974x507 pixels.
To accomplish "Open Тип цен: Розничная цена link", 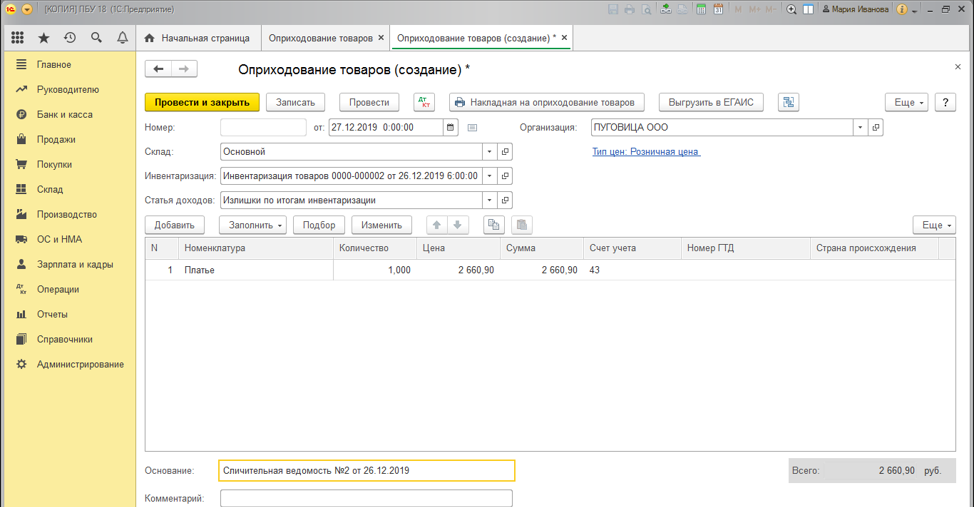I will pos(646,152).
